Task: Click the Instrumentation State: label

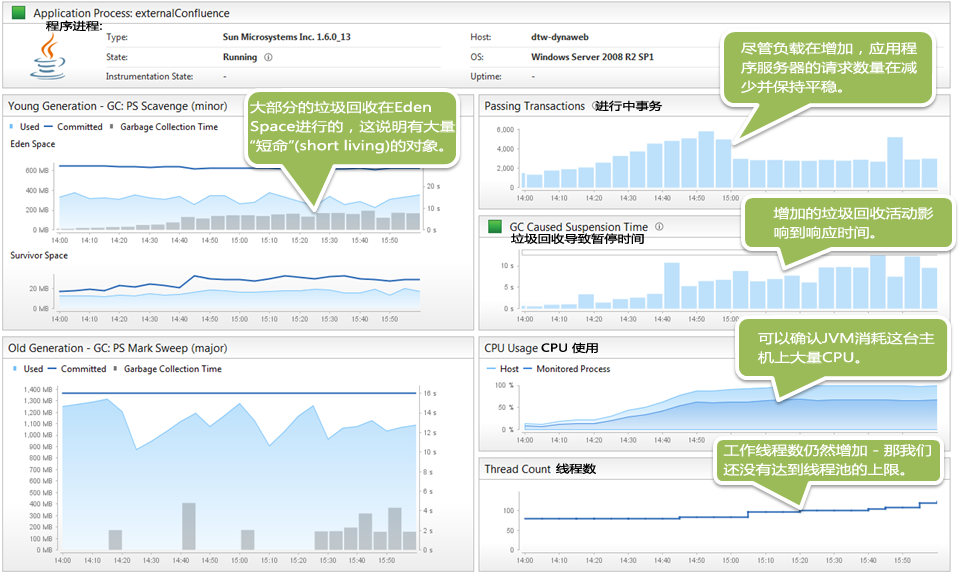Action: click(x=150, y=77)
